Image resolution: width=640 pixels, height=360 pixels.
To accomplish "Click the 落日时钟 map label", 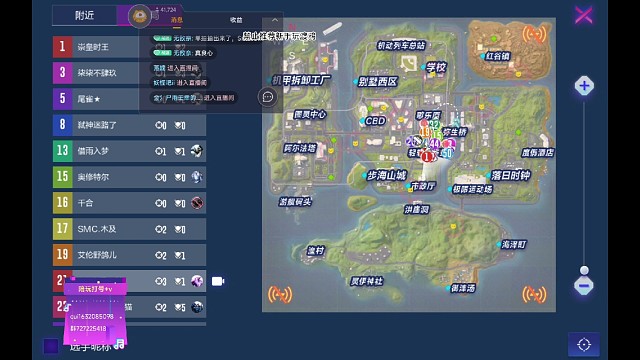I will [x=511, y=176].
